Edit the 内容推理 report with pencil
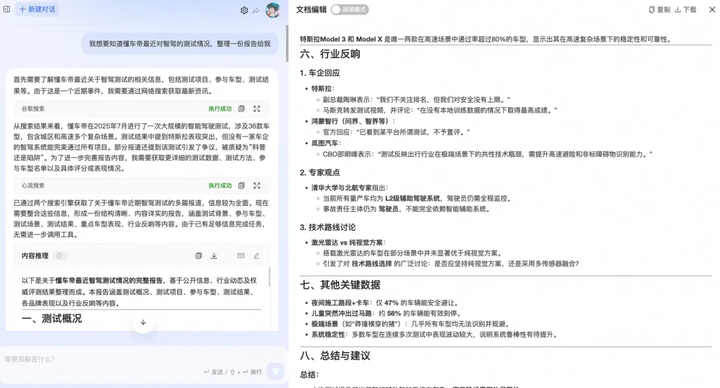 [256, 256]
